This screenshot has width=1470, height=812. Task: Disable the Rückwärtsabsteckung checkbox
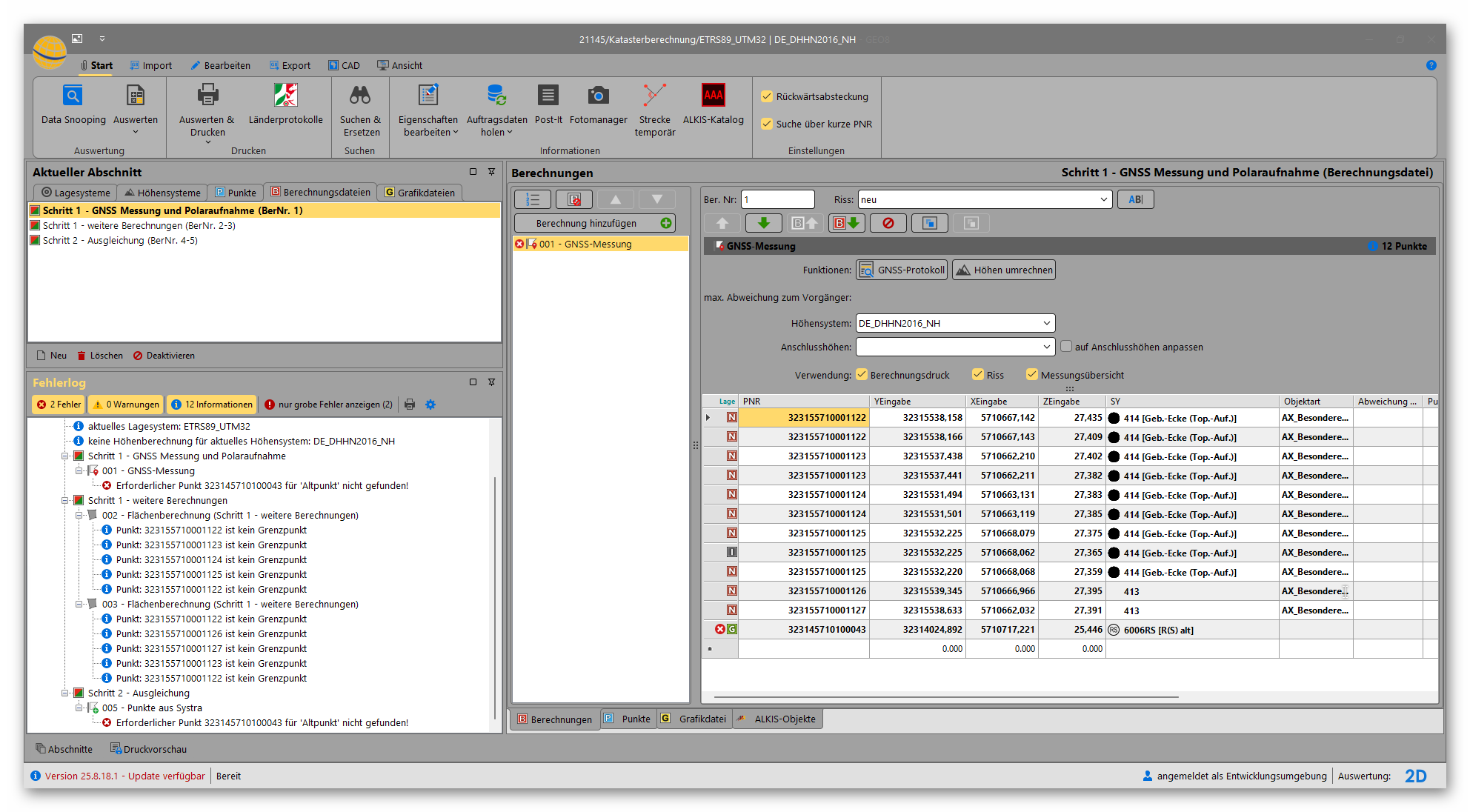click(x=767, y=96)
